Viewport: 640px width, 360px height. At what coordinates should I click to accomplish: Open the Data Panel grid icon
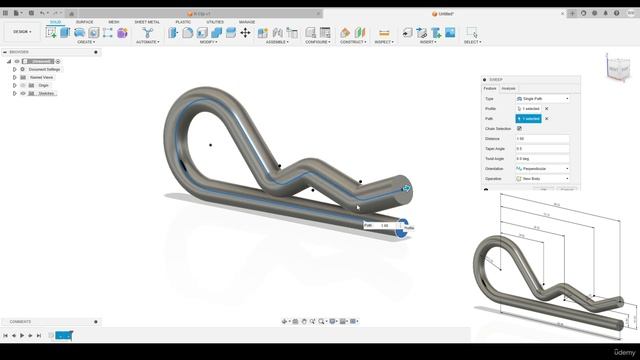5,13
